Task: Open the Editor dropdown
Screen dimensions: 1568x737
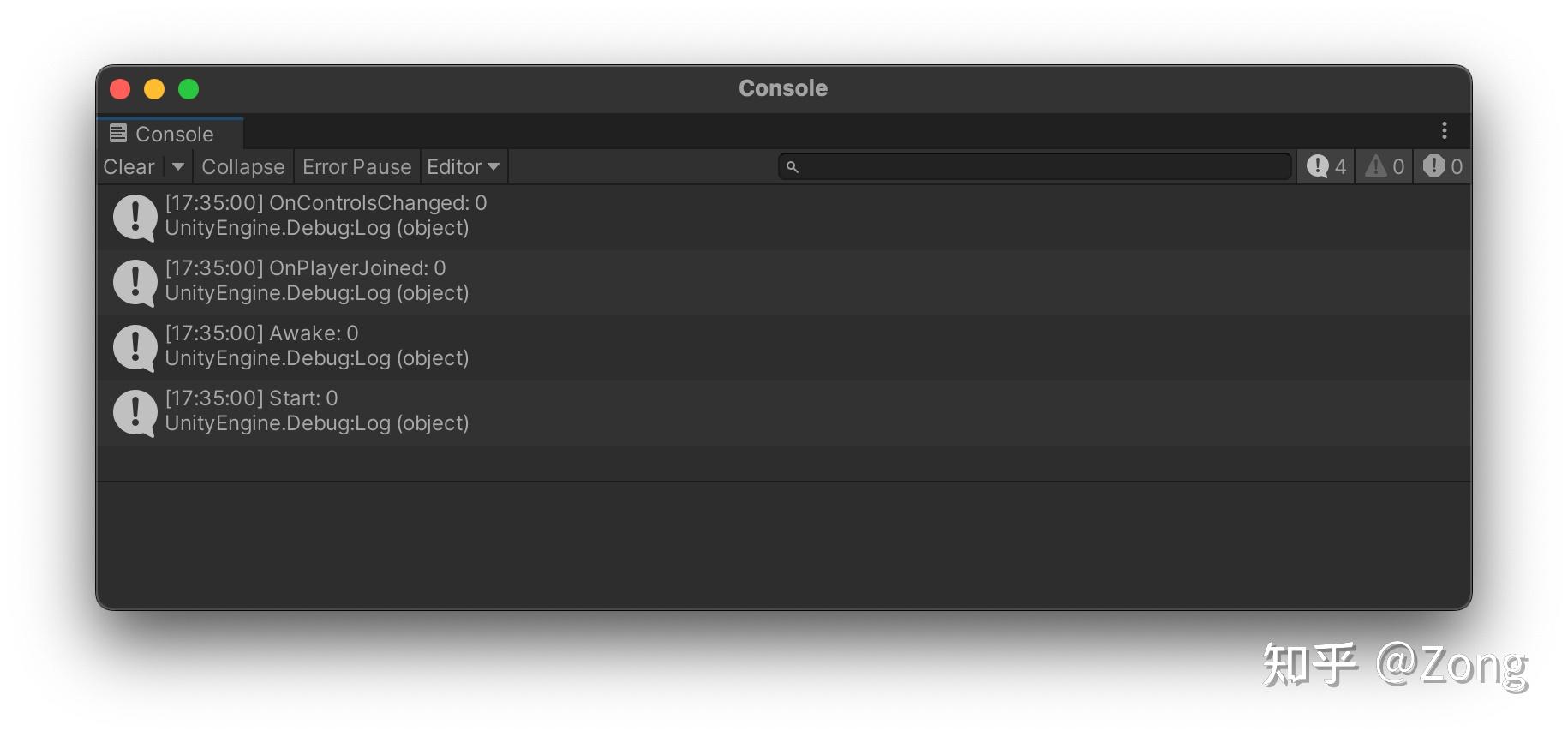Action: [x=464, y=167]
